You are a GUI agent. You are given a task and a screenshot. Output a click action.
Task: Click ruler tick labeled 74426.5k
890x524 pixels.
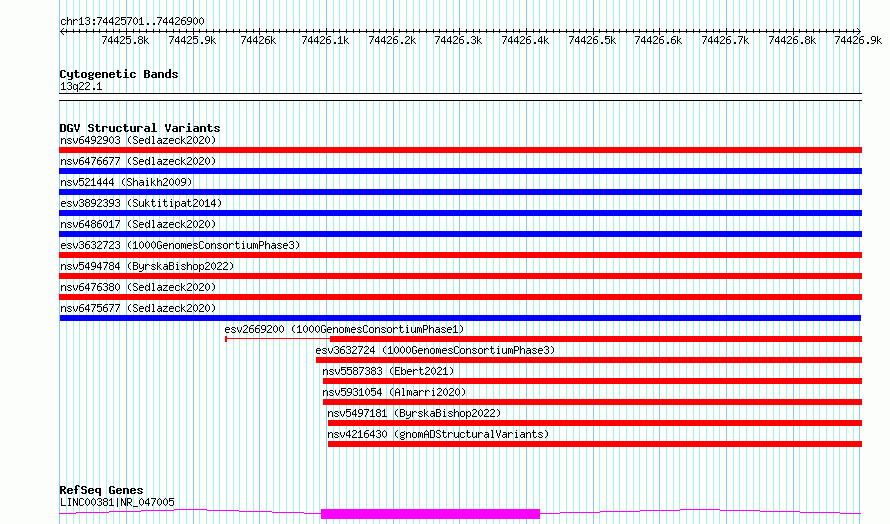pos(592,40)
